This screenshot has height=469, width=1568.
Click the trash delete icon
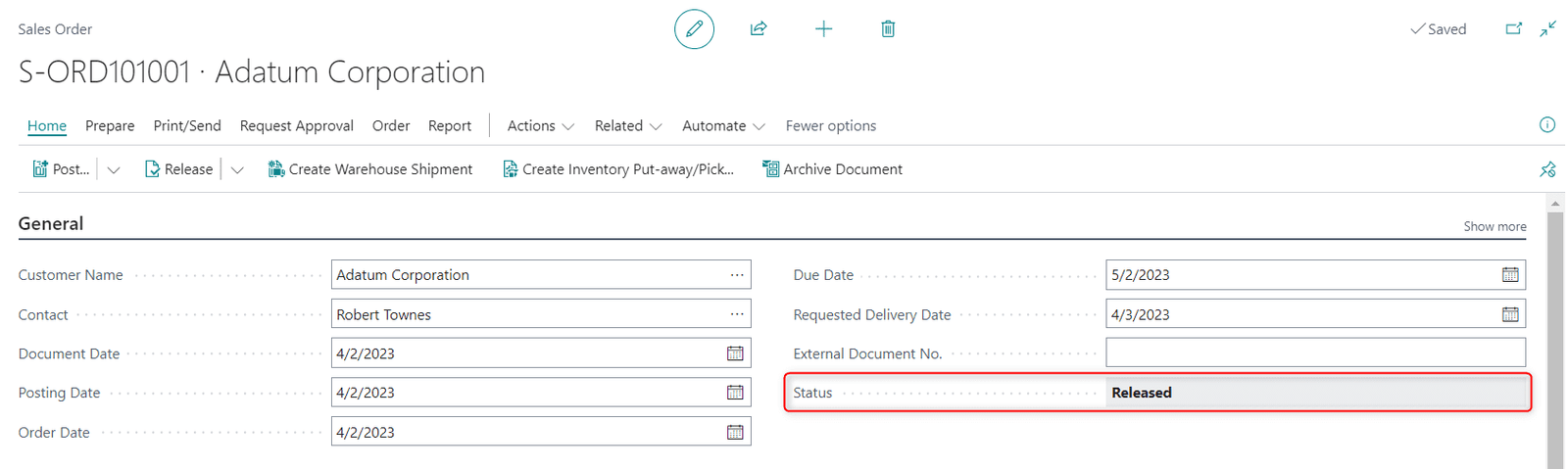click(888, 29)
